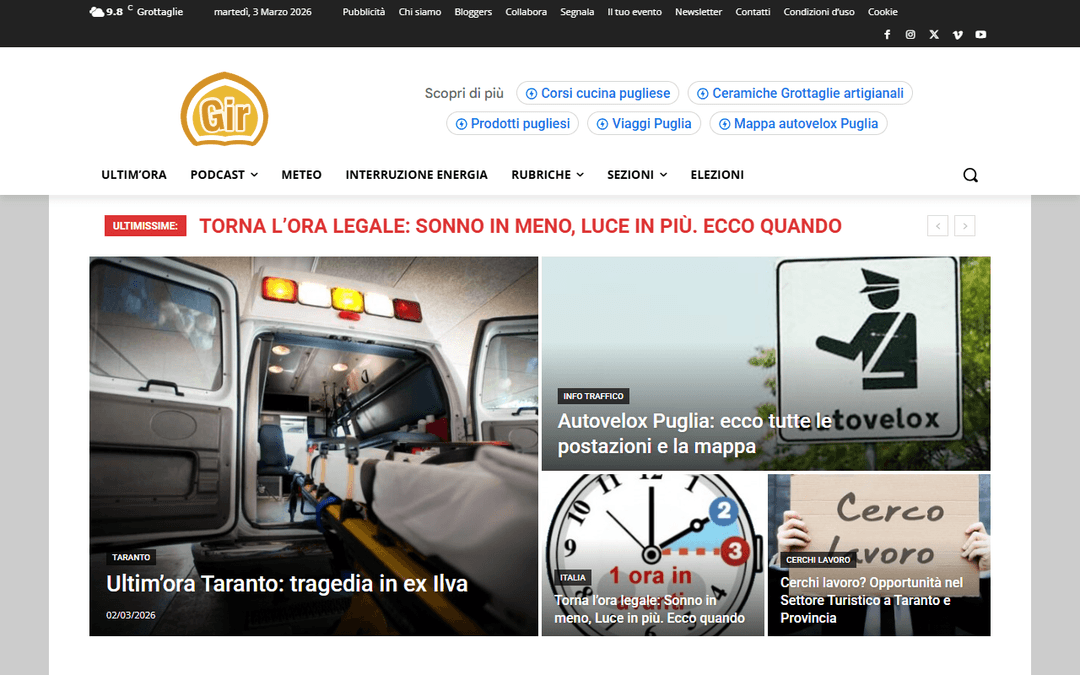1080x675 pixels.
Task: Click Ceramiche Grottaglie artigianali suggestion
Action: coord(800,93)
